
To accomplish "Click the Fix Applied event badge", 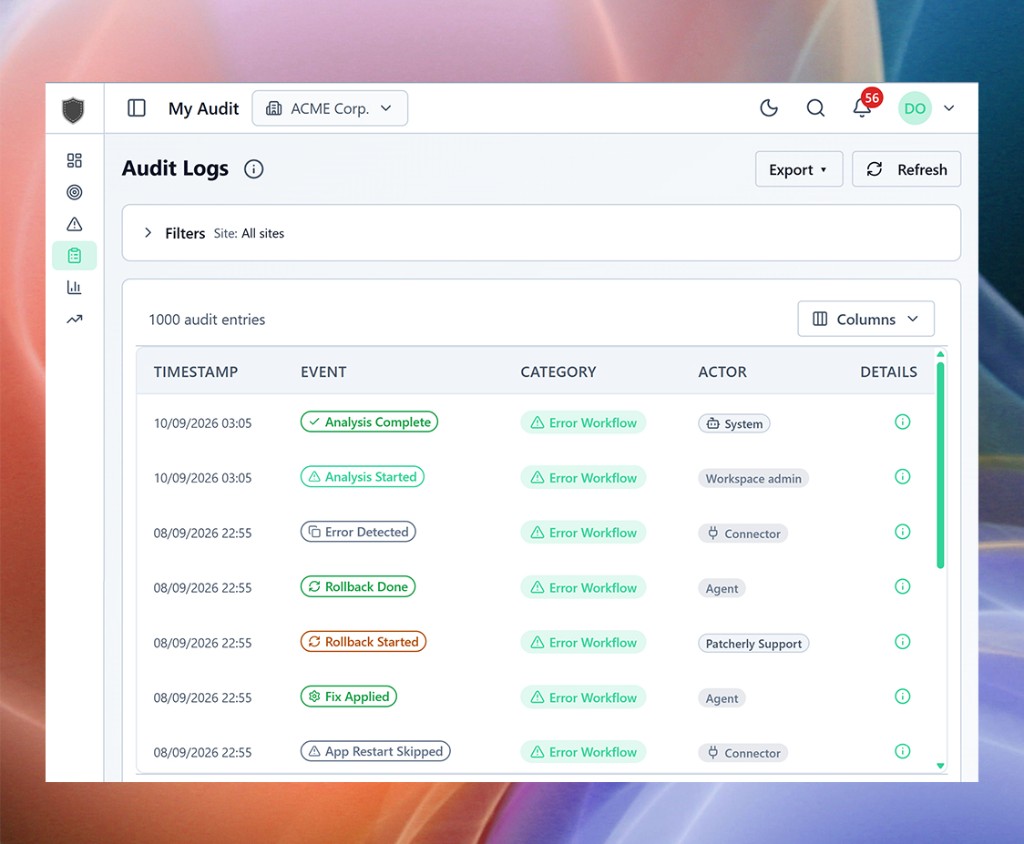I will click(349, 696).
